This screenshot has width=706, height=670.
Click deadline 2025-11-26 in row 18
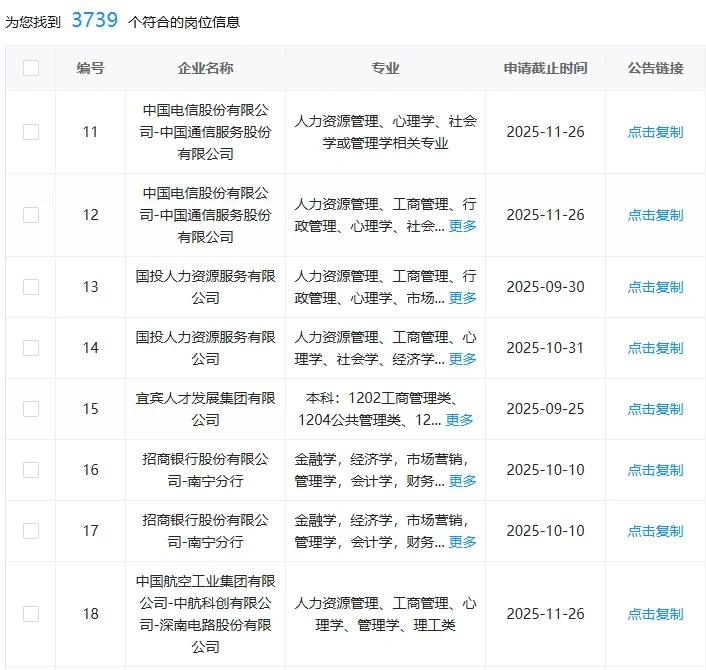545,614
